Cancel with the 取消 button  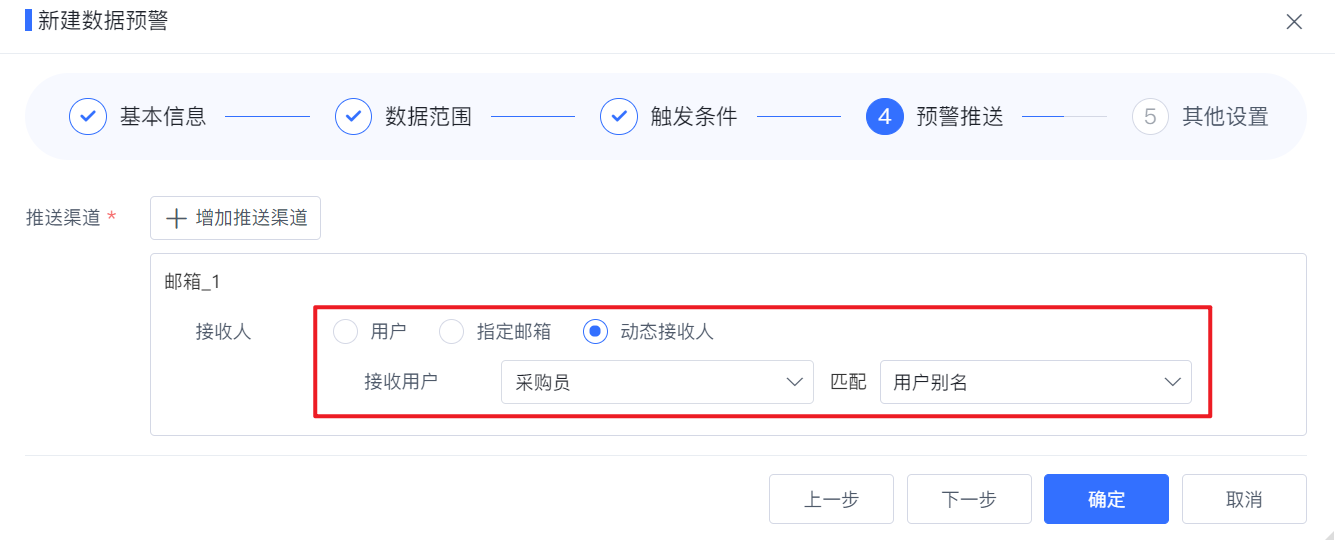click(1244, 499)
